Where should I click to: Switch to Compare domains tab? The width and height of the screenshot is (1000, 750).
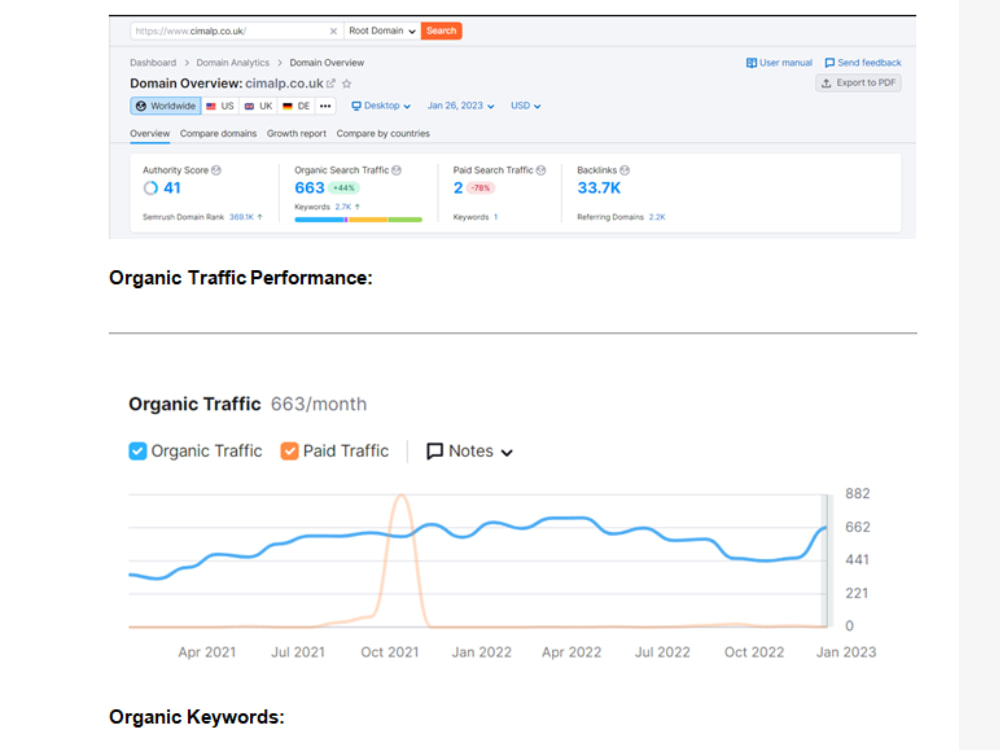pos(218,134)
